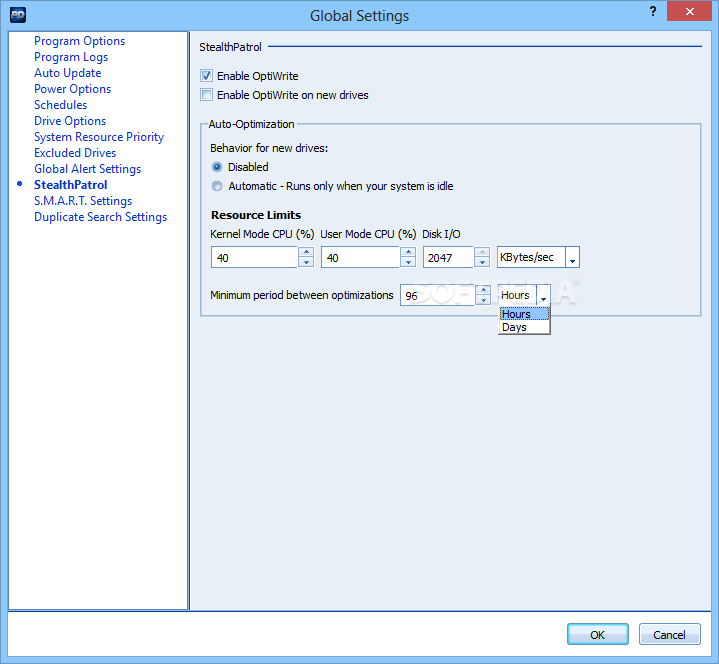
Task: Click the User Mode CPU input field
Action: (x=360, y=257)
